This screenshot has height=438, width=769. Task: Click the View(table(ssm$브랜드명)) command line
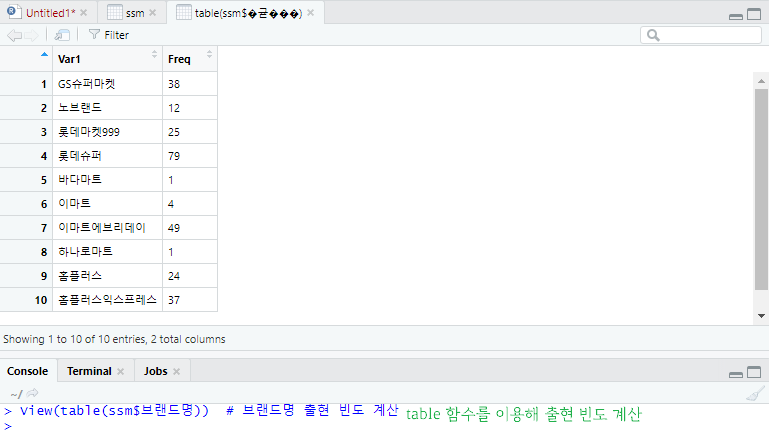[x=114, y=411]
